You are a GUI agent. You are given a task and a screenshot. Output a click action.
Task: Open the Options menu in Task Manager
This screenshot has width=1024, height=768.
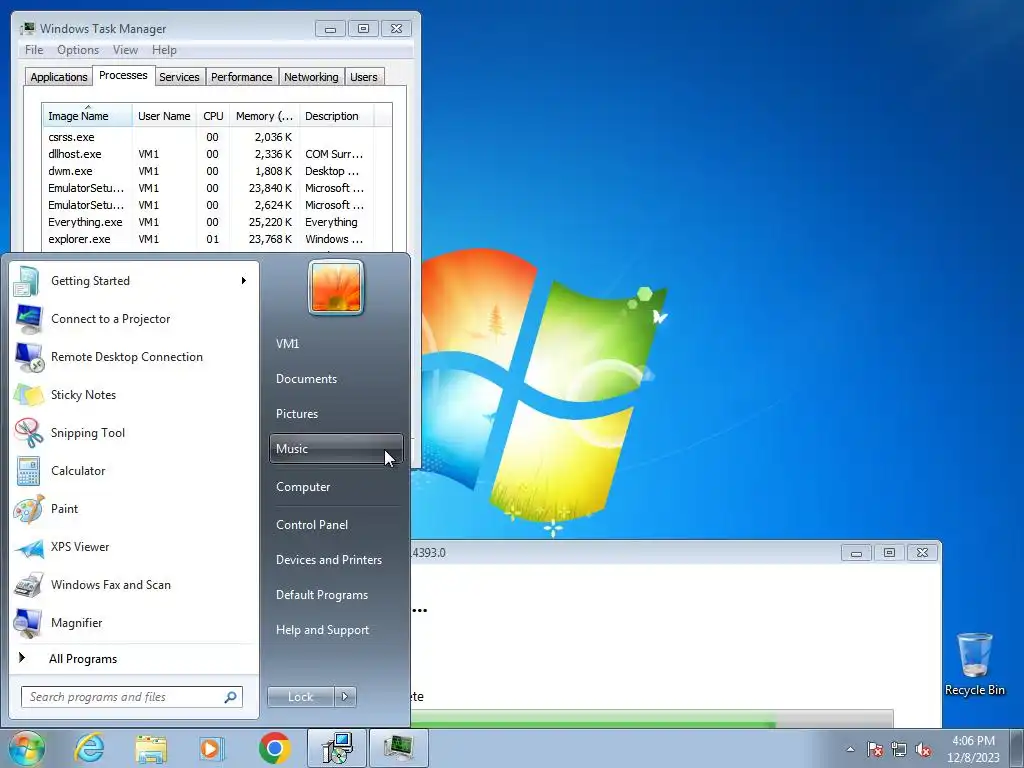78,50
